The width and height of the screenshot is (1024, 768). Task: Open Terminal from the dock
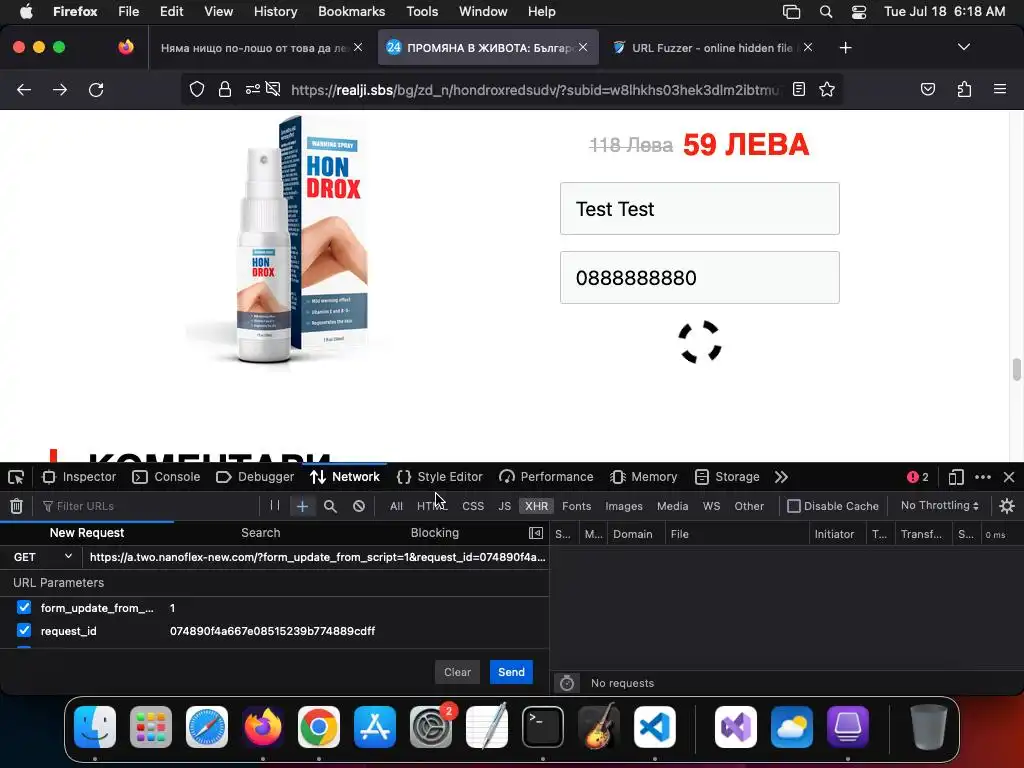click(542, 727)
